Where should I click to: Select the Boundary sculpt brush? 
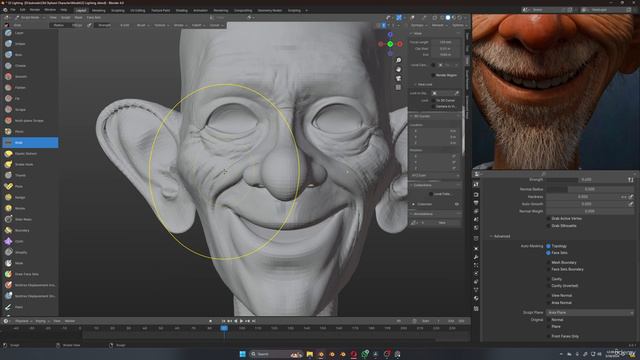tap(30, 231)
